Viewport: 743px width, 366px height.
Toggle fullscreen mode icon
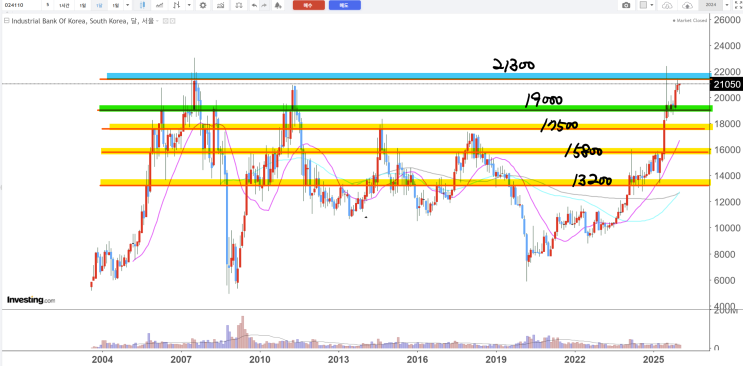[738, 5]
